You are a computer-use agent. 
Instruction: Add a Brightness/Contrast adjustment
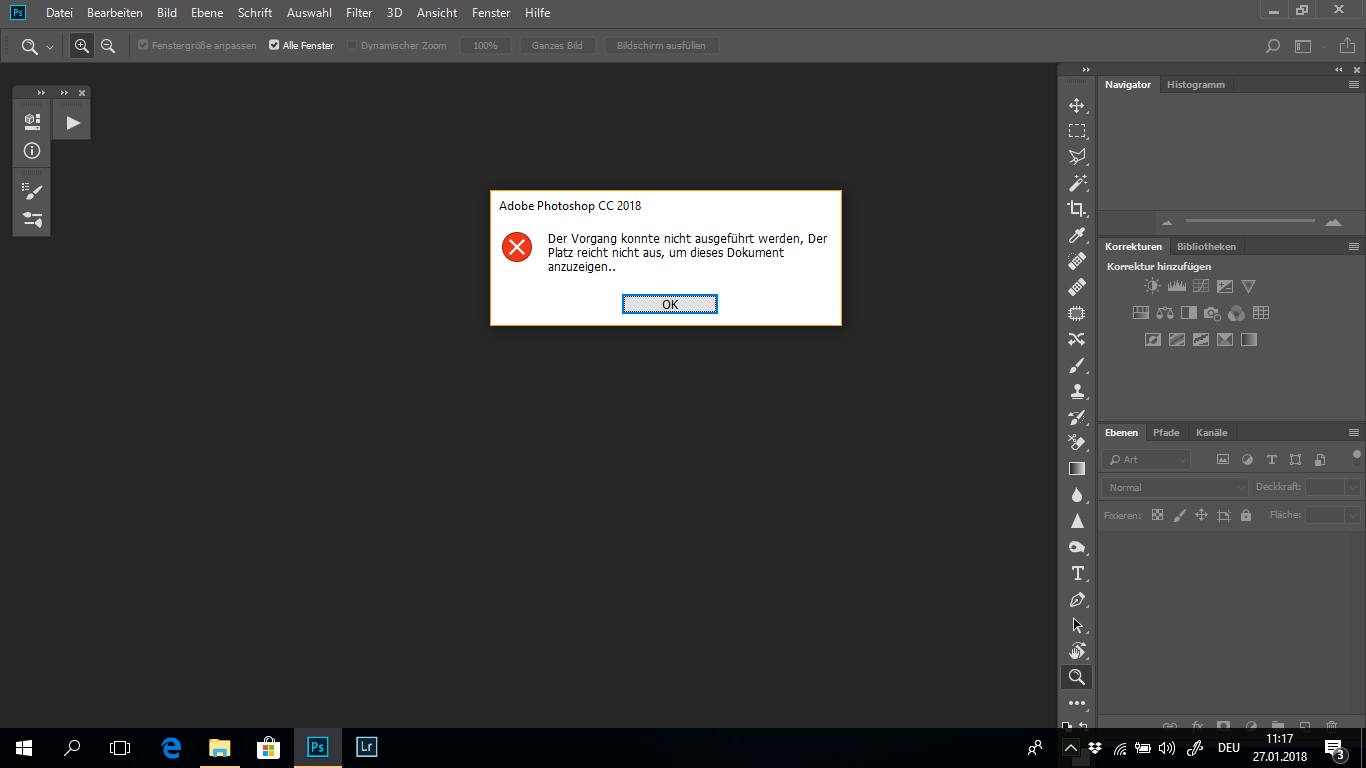[x=1152, y=286]
